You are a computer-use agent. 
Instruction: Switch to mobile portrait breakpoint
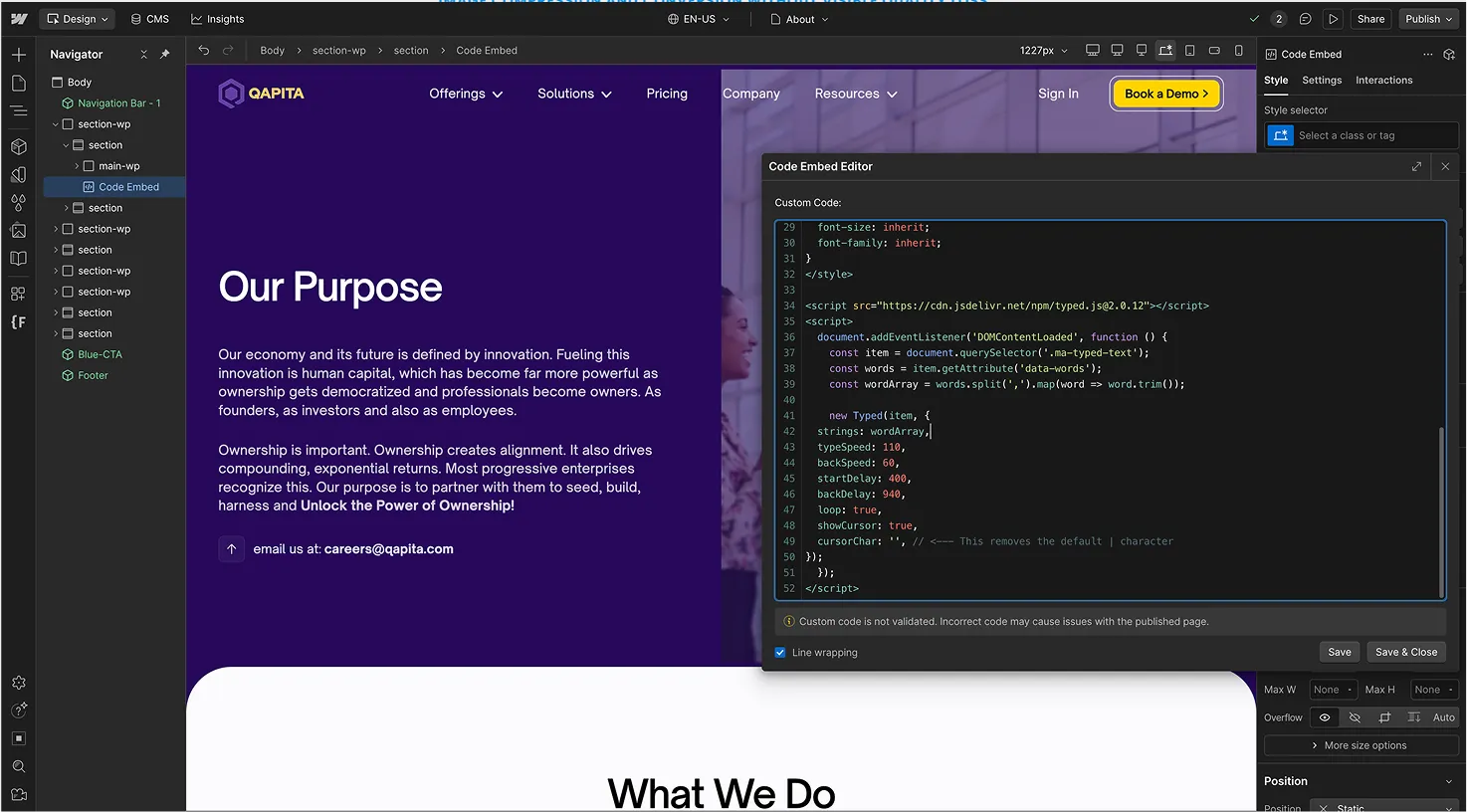point(1239,50)
